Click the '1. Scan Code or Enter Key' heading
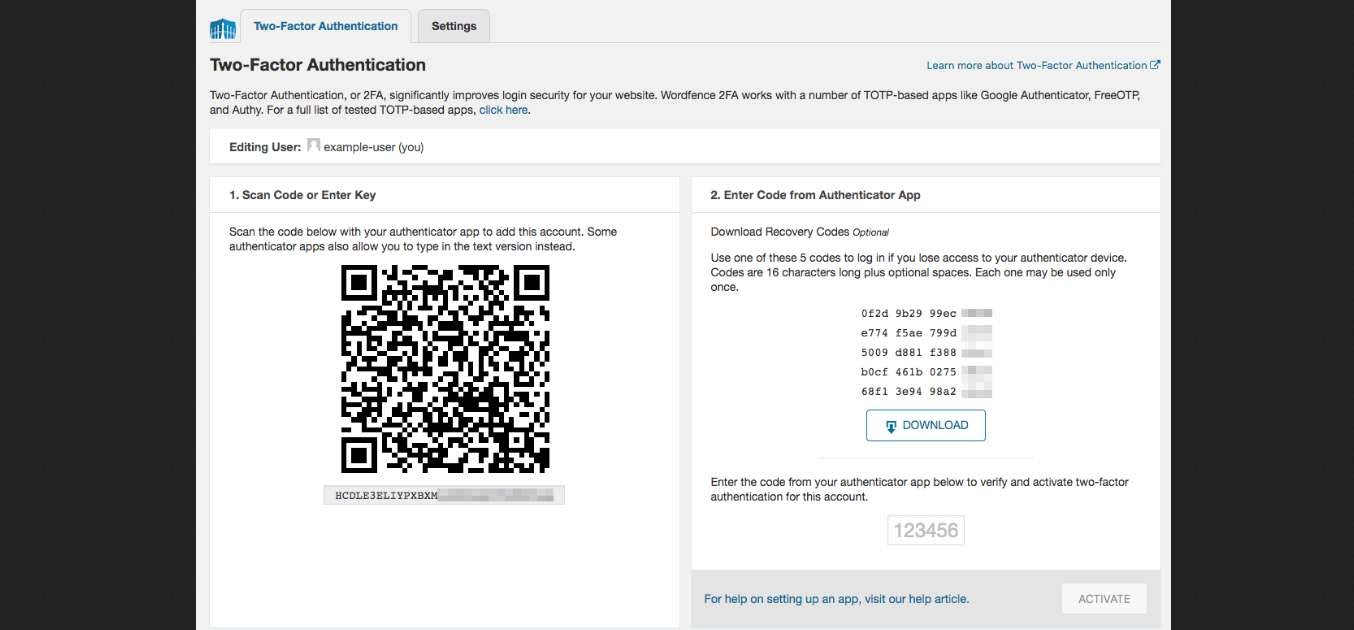The width and height of the screenshot is (1354, 630). [x=303, y=195]
